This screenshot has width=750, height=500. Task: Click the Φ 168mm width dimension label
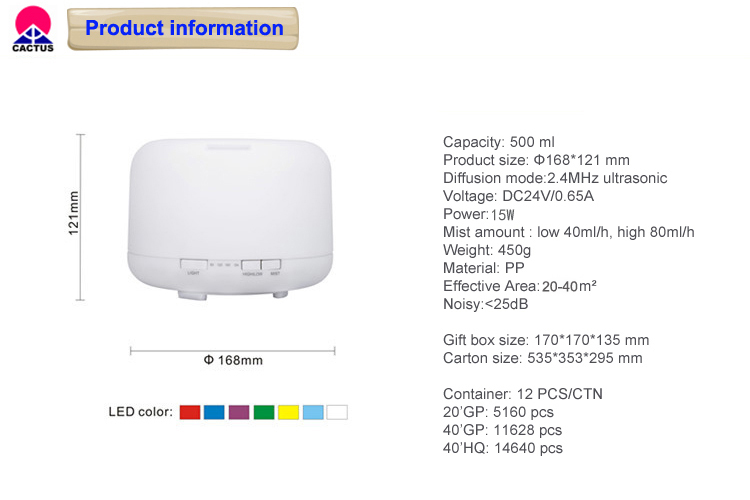(x=232, y=360)
